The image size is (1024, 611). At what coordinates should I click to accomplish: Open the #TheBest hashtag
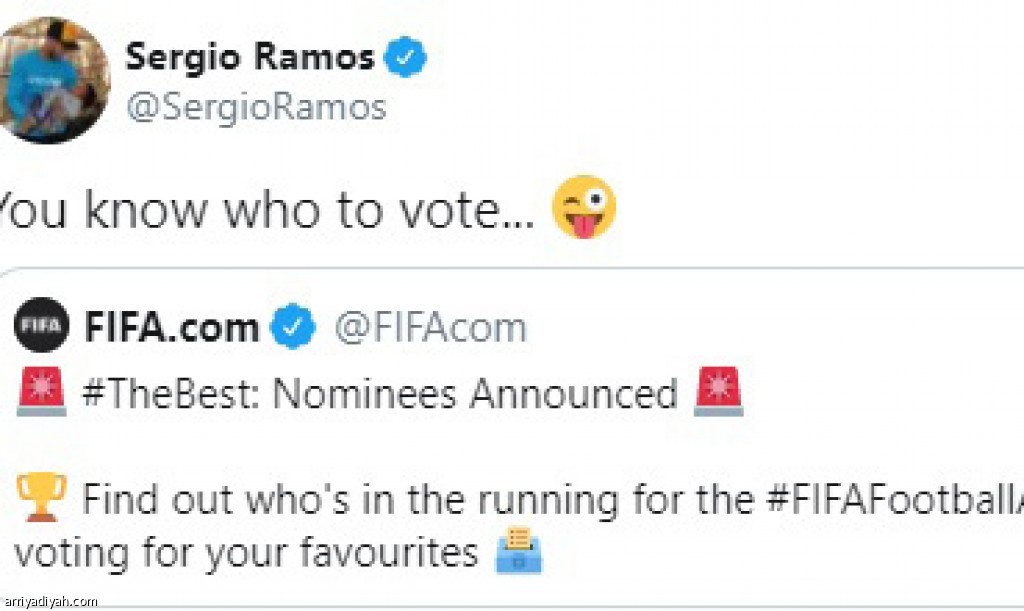coord(173,395)
